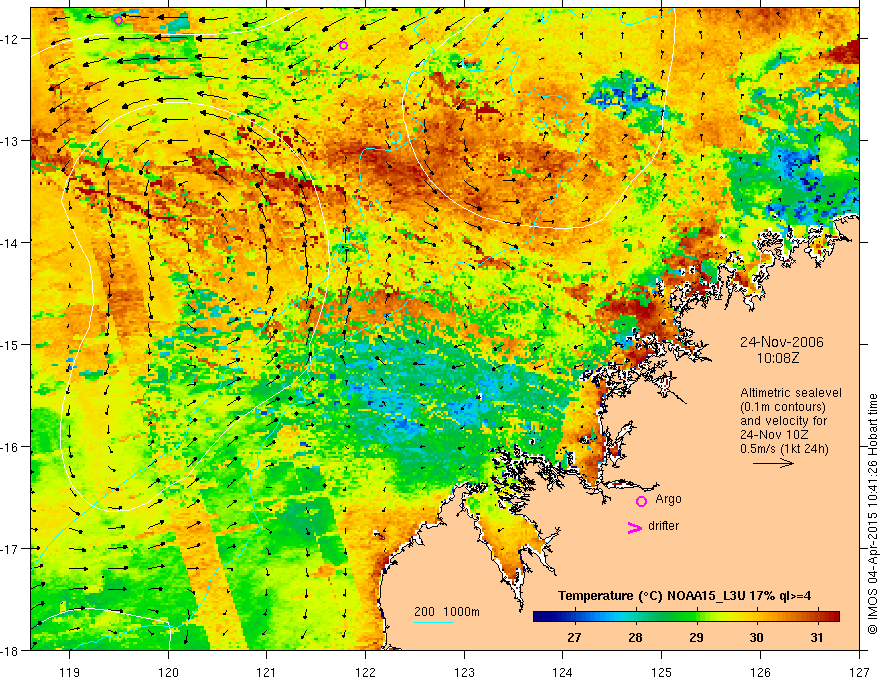Click the longitude label 125
Image resolution: width=880 pixels, height=680 pixels.
pos(662,672)
